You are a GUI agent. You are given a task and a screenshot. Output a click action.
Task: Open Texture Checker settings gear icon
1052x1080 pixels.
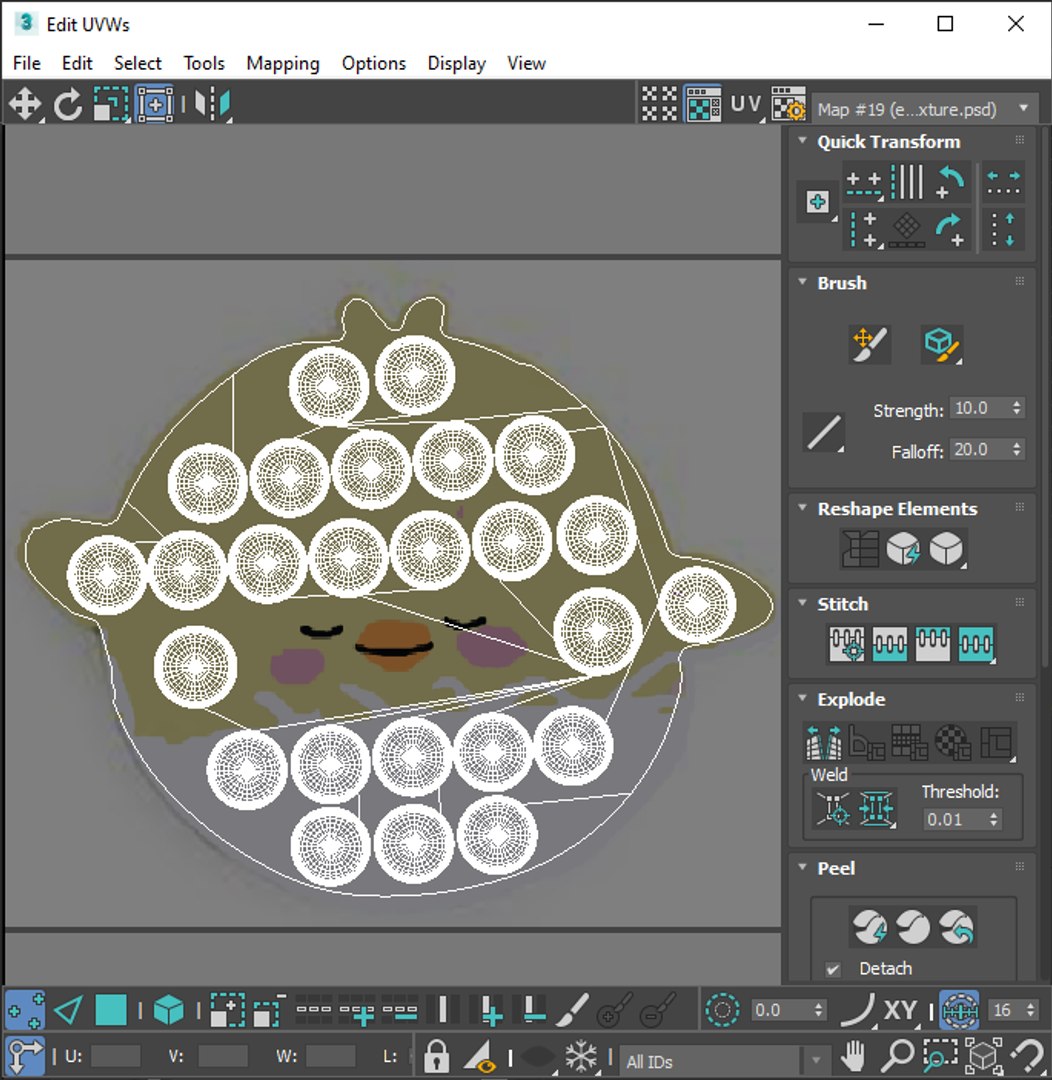point(788,105)
